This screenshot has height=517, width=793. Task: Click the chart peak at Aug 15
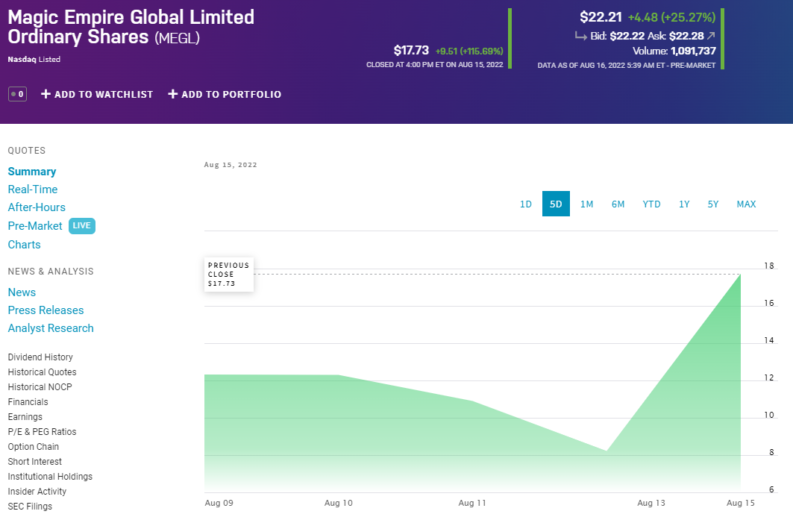[740, 275]
